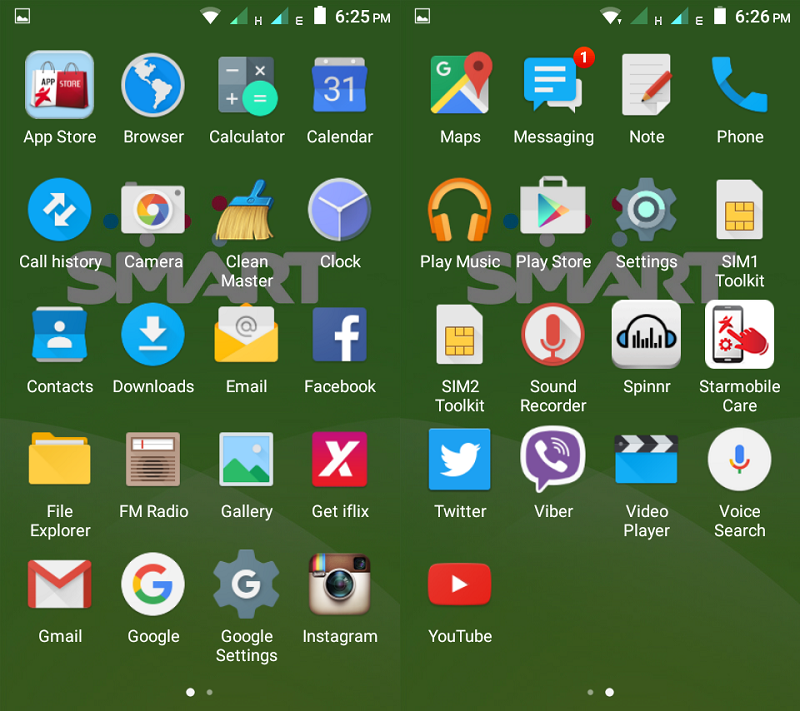Launch Get iflix
Image resolution: width=800 pixels, height=711 pixels.
[x=340, y=460]
